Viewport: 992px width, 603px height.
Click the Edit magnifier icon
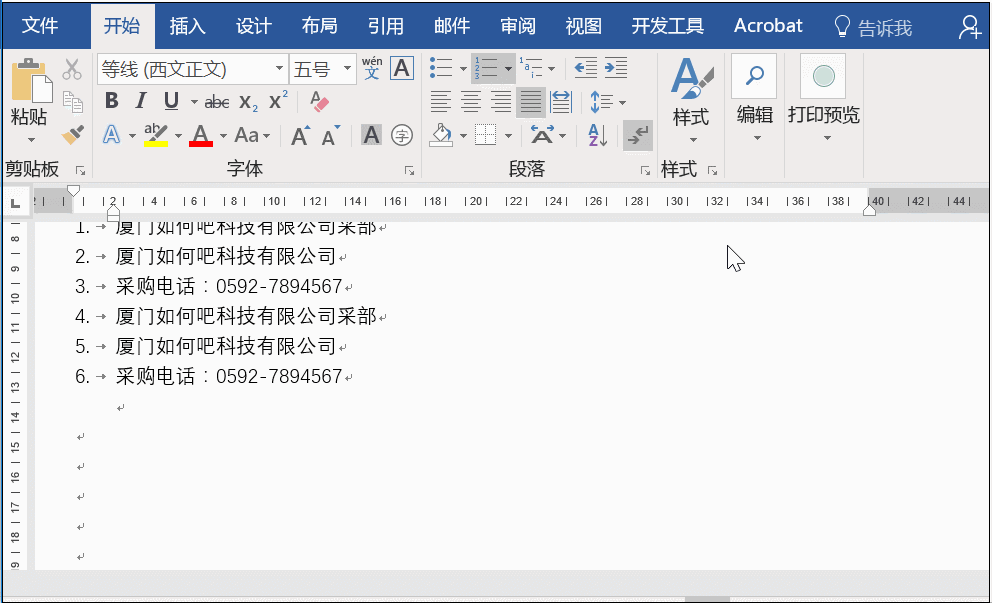point(754,76)
